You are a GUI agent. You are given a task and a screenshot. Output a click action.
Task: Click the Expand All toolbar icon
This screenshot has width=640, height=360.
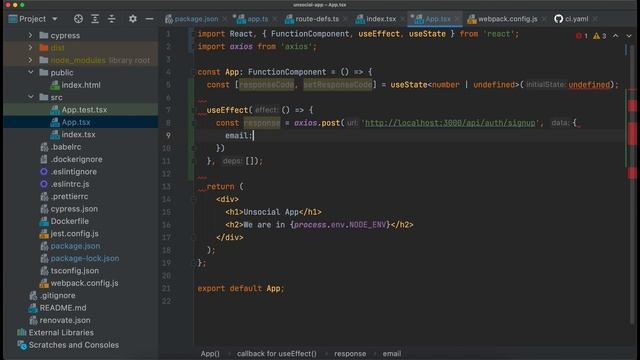click(x=95, y=19)
